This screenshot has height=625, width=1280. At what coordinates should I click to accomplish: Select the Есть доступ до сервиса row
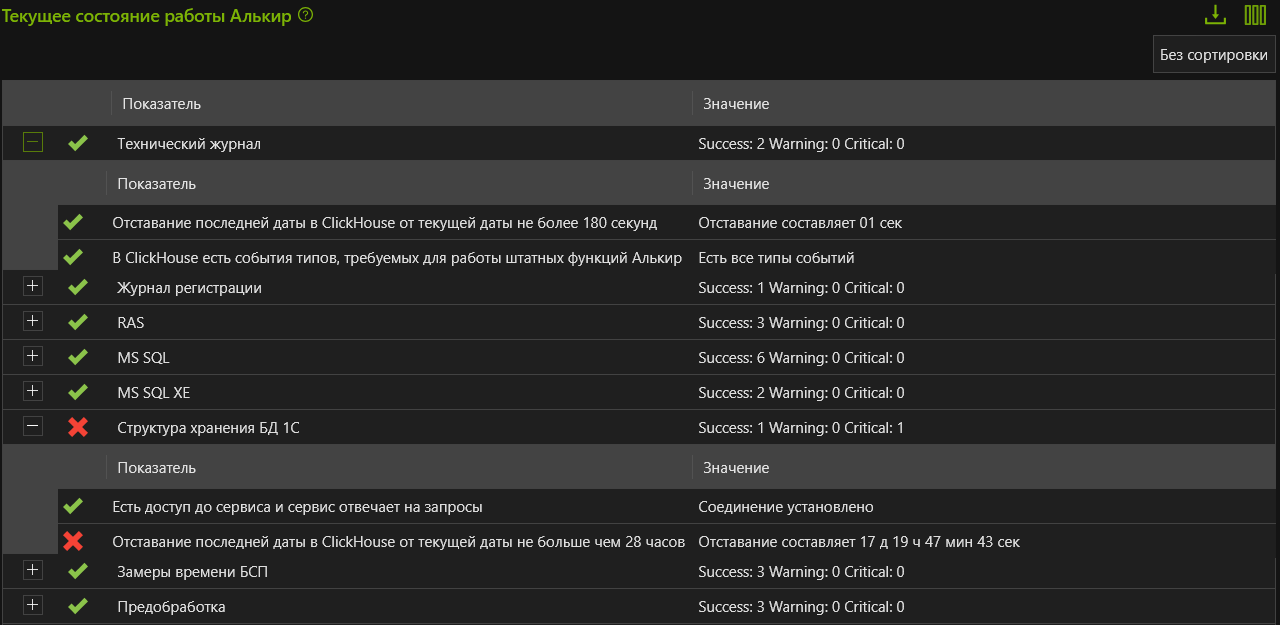[x=297, y=507]
